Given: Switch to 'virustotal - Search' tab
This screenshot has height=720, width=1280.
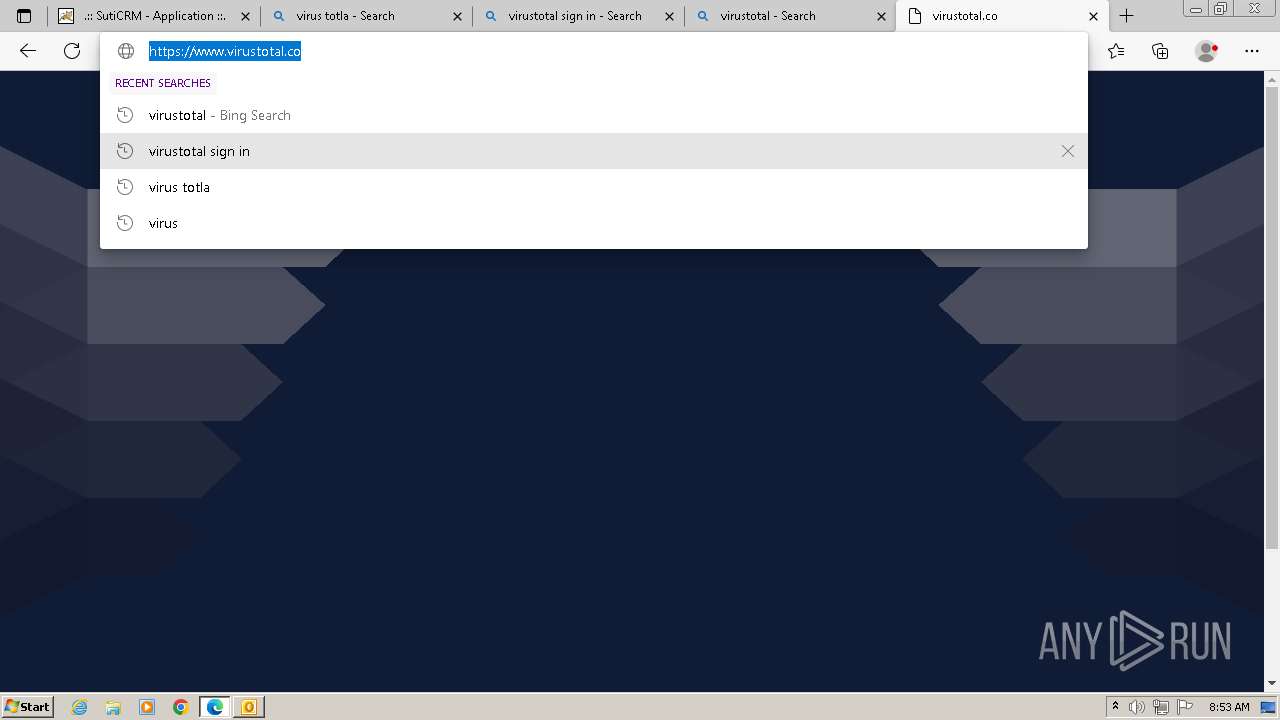Looking at the screenshot, I should click(x=790, y=16).
